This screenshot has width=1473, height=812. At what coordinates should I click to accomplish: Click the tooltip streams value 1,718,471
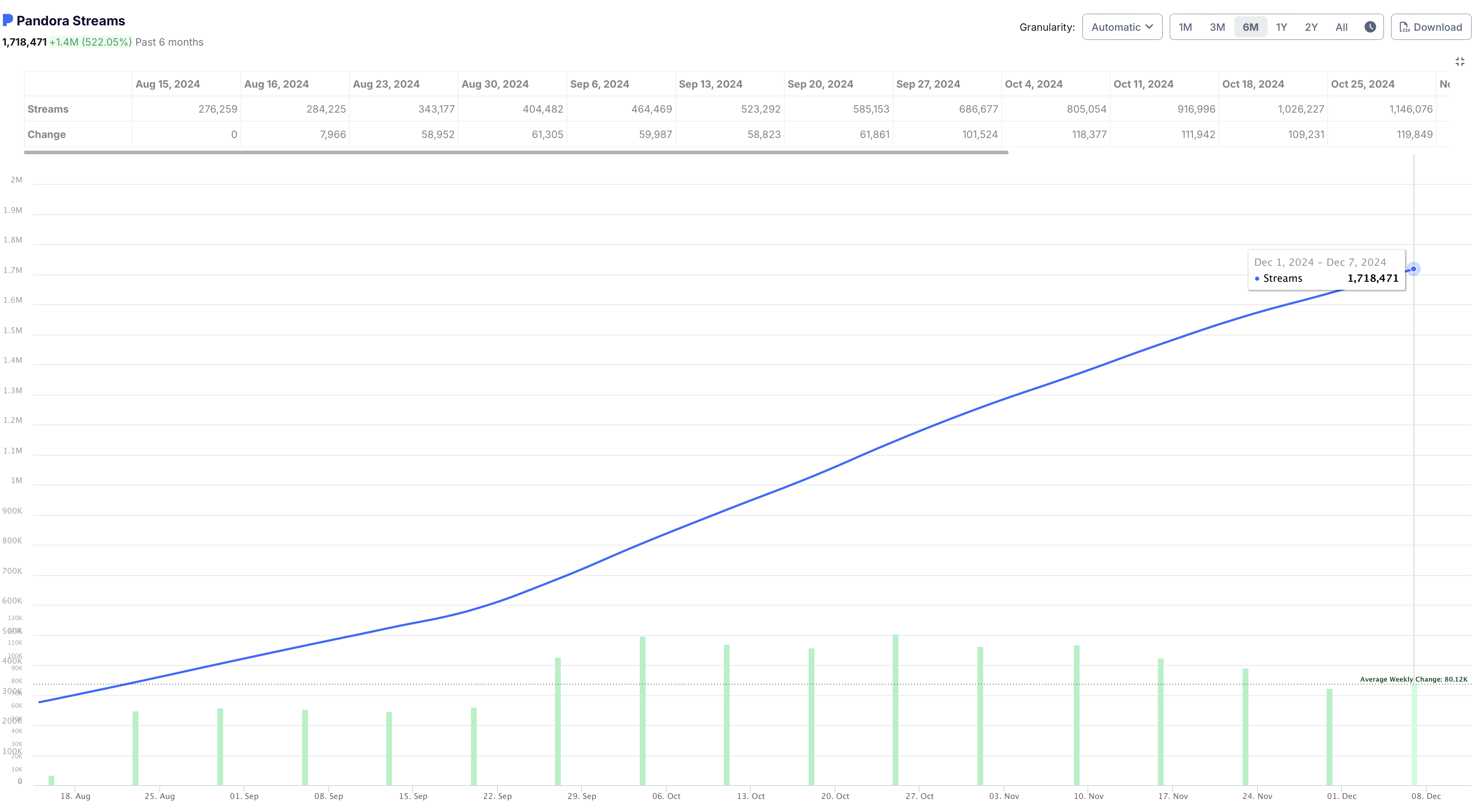pos(1372,279)
